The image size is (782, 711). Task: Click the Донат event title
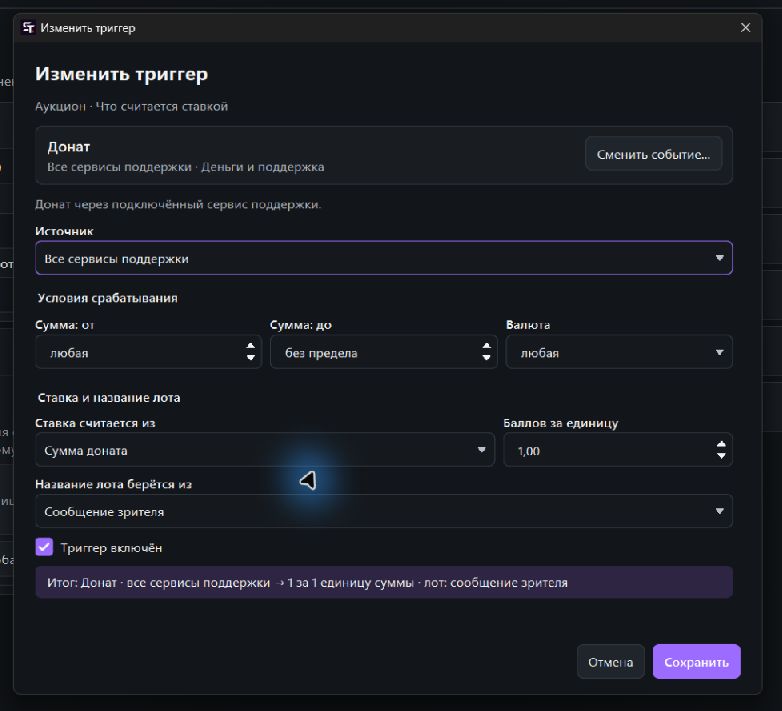pos(69,147)
